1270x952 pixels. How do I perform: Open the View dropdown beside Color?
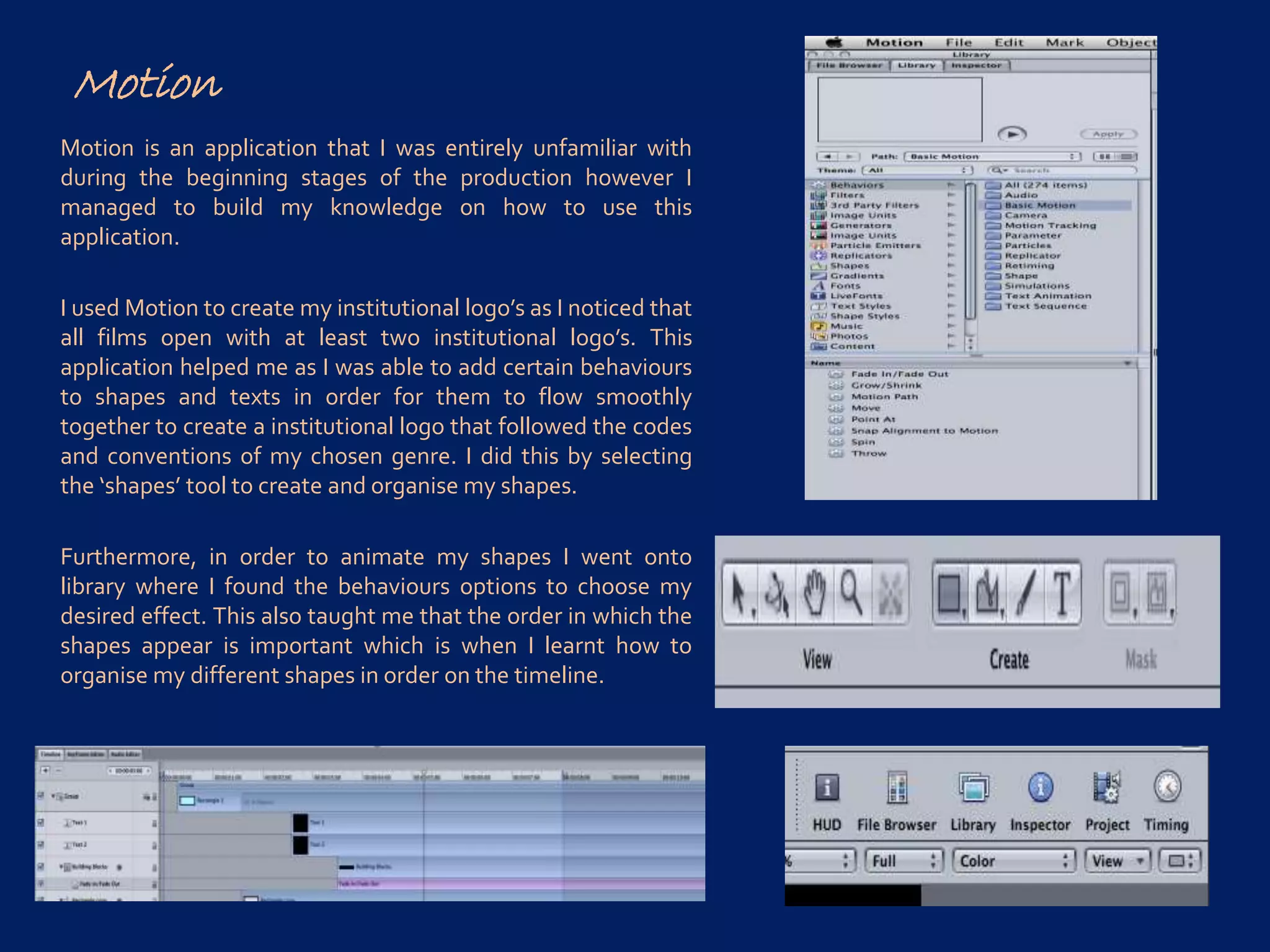[x=1117, y=861]
